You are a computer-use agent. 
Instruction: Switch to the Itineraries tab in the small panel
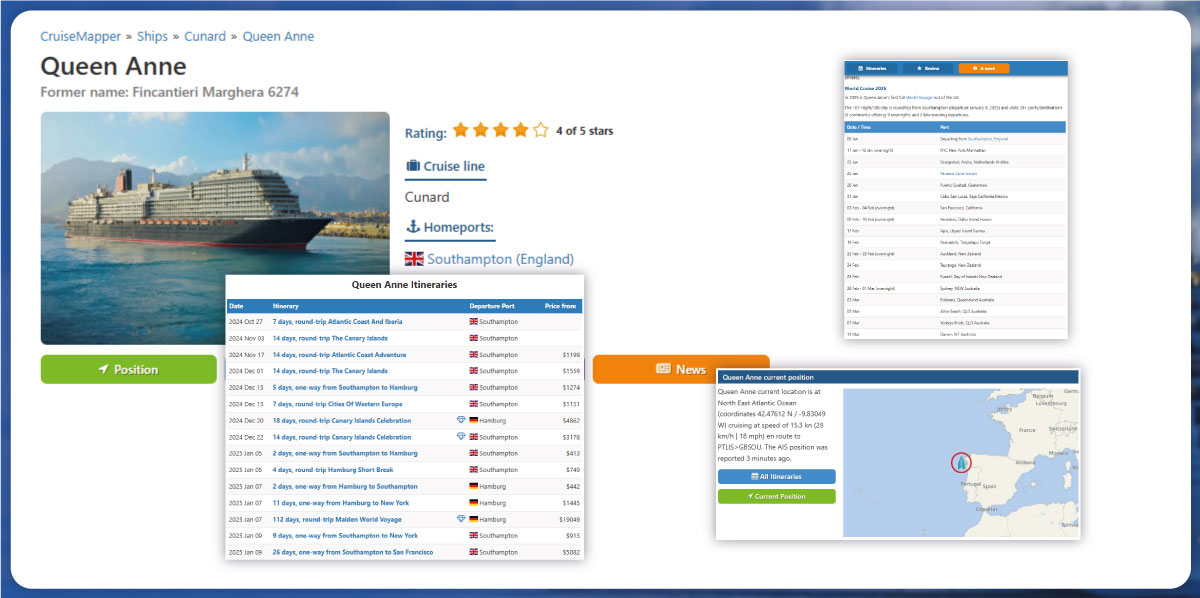[x=872, y=68]
